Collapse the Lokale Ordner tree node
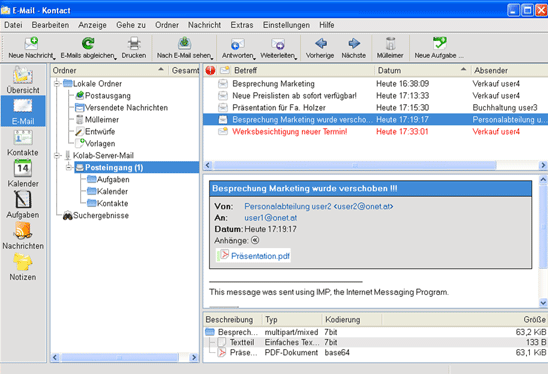The height and width of the screenshot is (374, 548). pos(57,84)
